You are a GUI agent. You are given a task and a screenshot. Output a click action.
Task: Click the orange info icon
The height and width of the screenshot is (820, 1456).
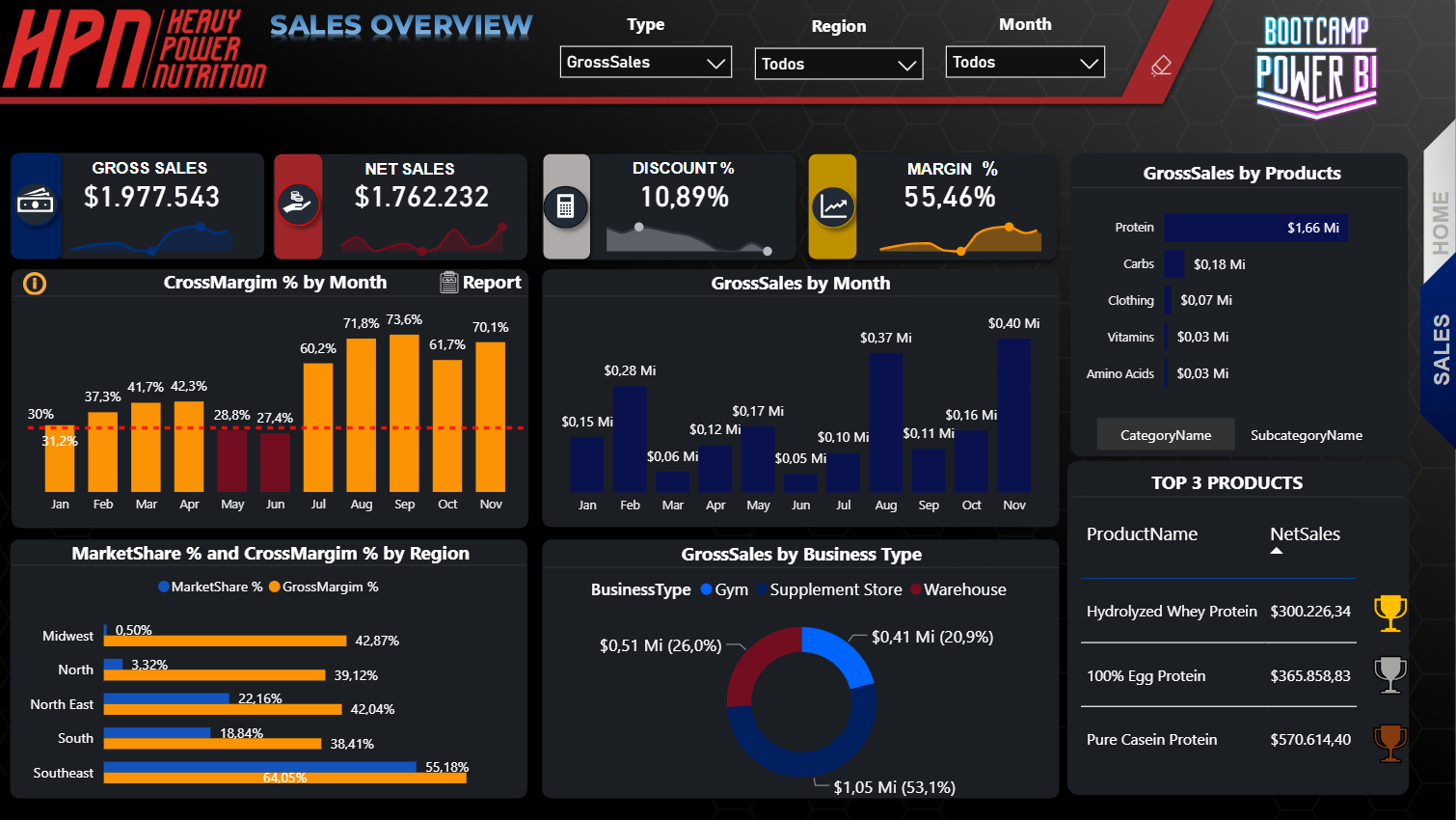pyautogui.click(x=35, y=284)
